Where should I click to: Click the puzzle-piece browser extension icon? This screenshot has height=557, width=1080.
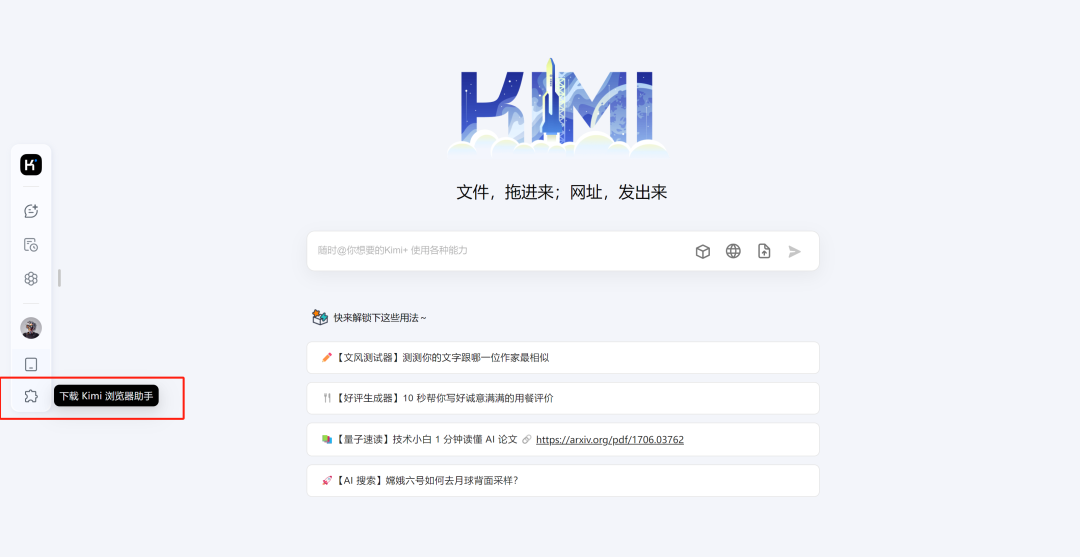pos(31,396)
